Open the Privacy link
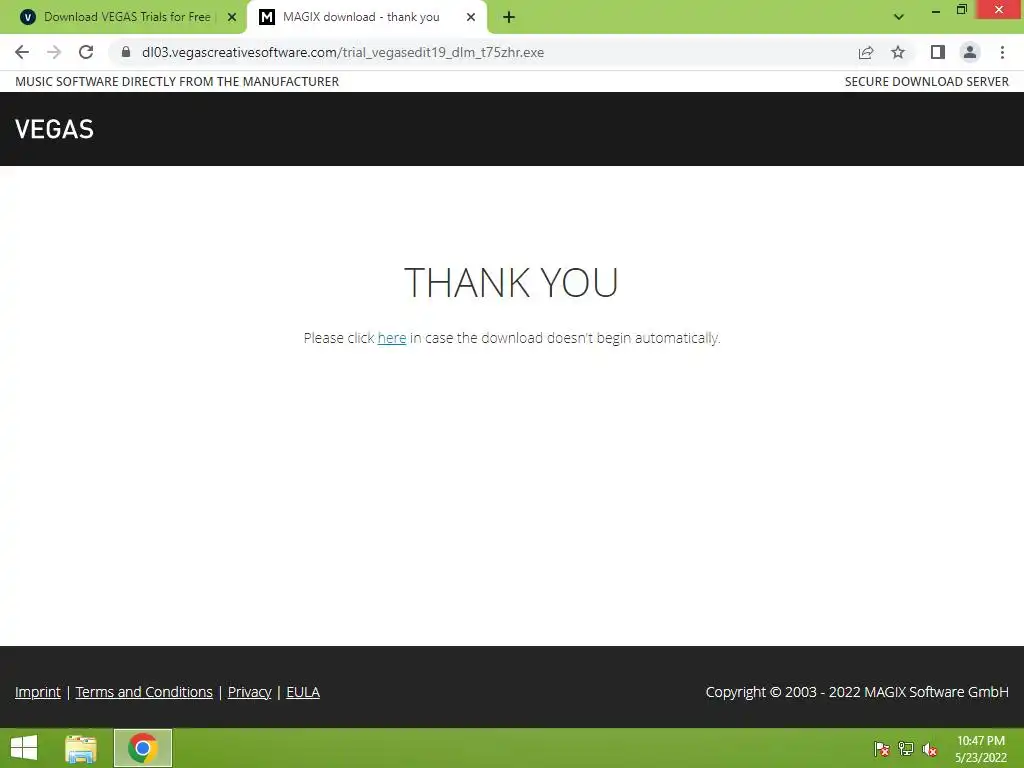 (249, 692)
